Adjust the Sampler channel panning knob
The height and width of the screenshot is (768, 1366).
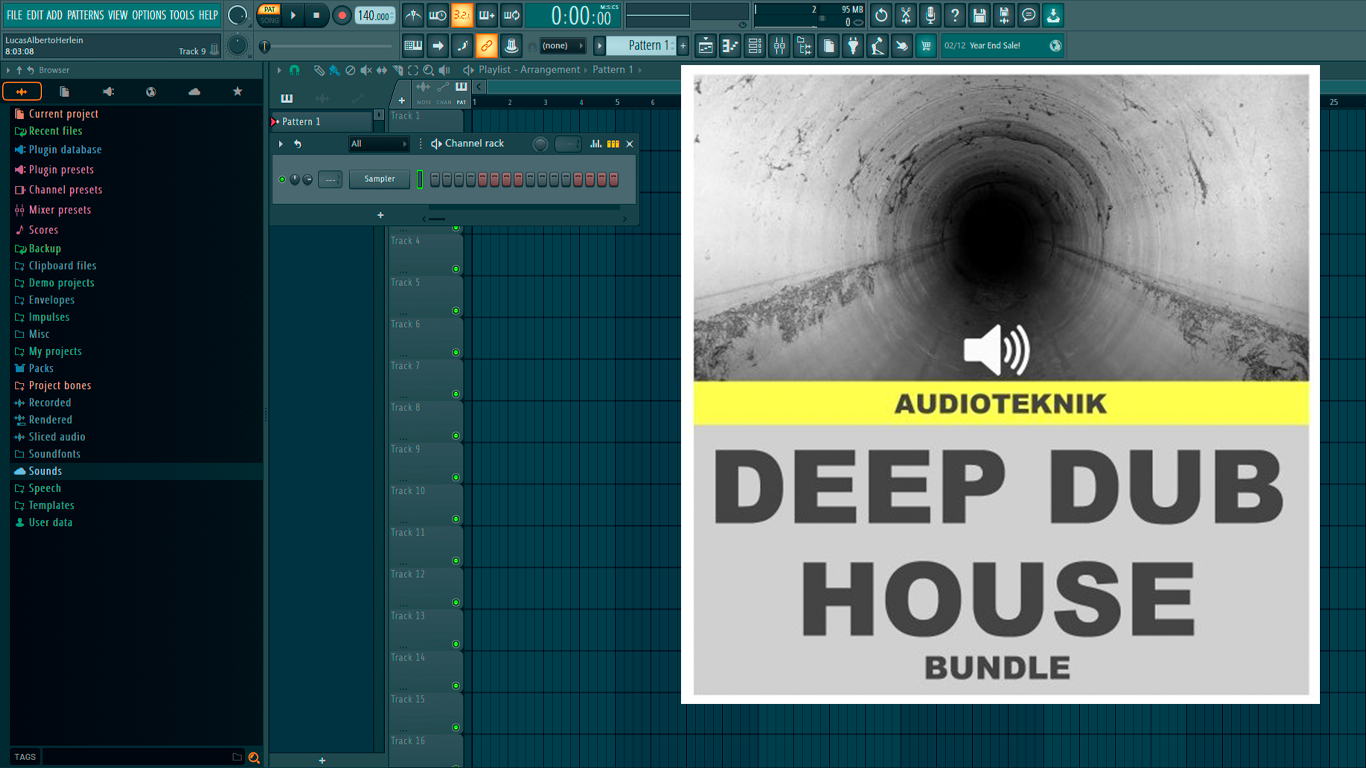tap(295, 179)
